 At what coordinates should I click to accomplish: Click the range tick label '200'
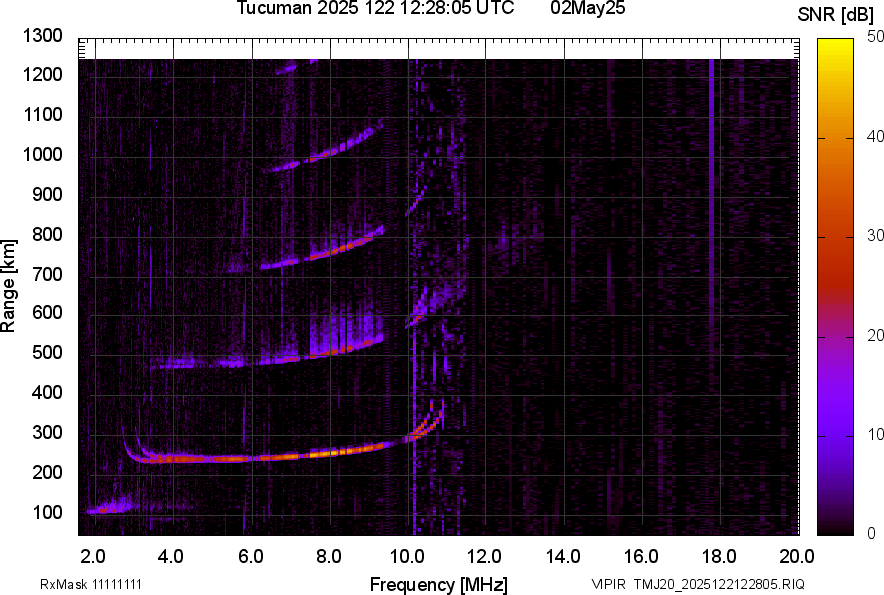[47, 472]
